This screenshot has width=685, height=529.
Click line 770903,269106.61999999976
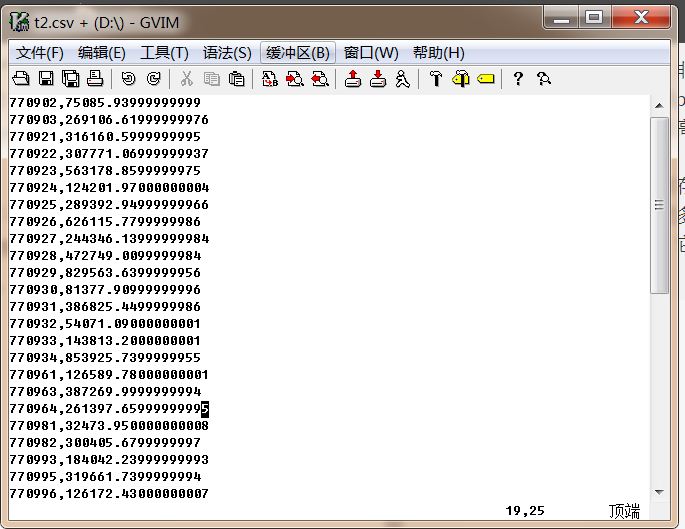(x=109, y=120)
